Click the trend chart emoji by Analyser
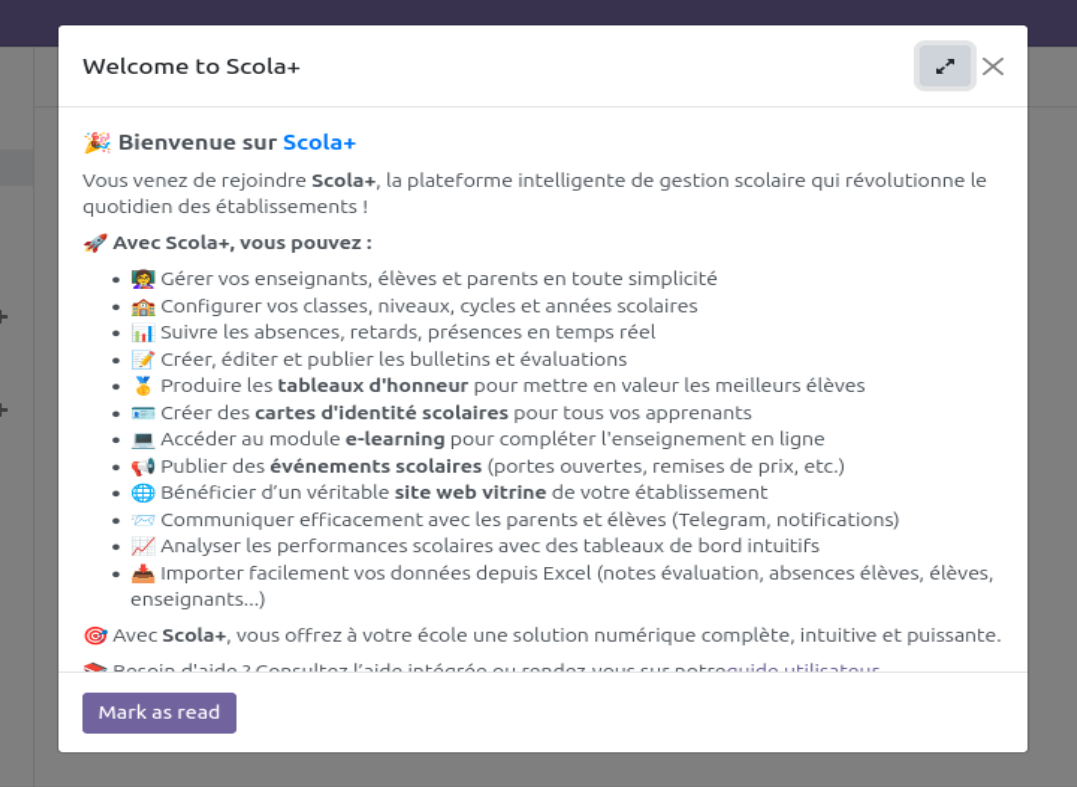1077x787 pixels. click(x=142, y=546)
